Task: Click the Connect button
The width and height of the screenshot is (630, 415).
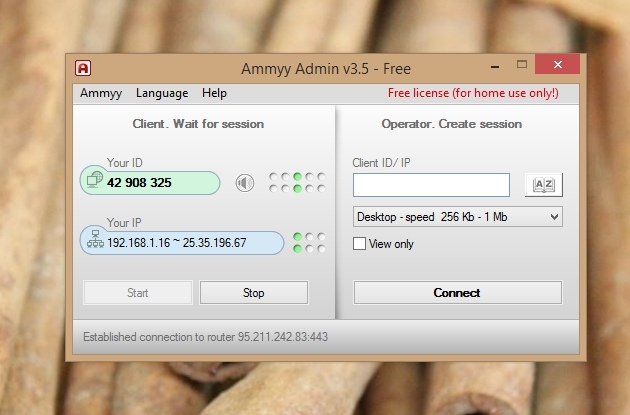Action: tap(458, 292)
